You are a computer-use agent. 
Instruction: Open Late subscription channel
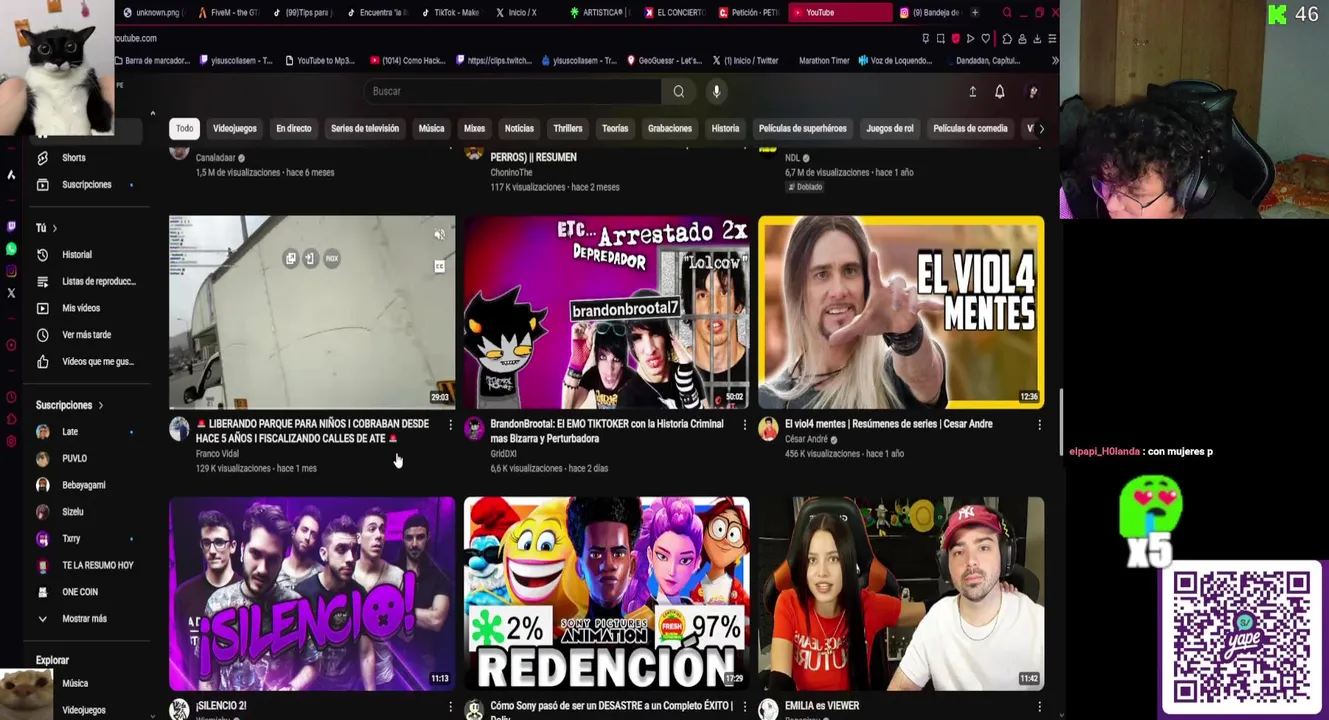coord(70,432)
